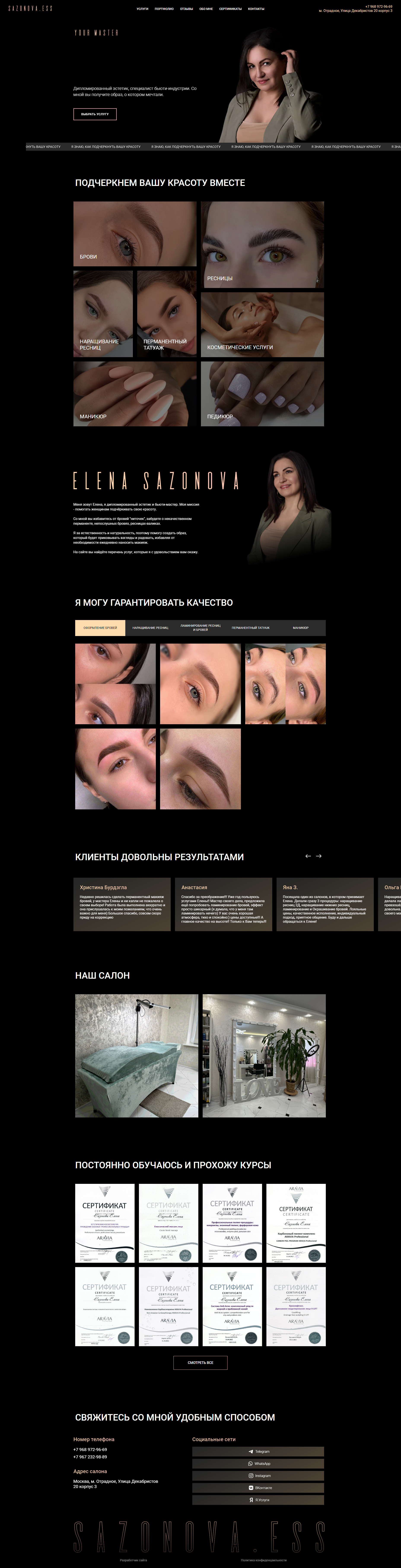
Task: Open the Маникюр service card
Action: pos(135,394)
